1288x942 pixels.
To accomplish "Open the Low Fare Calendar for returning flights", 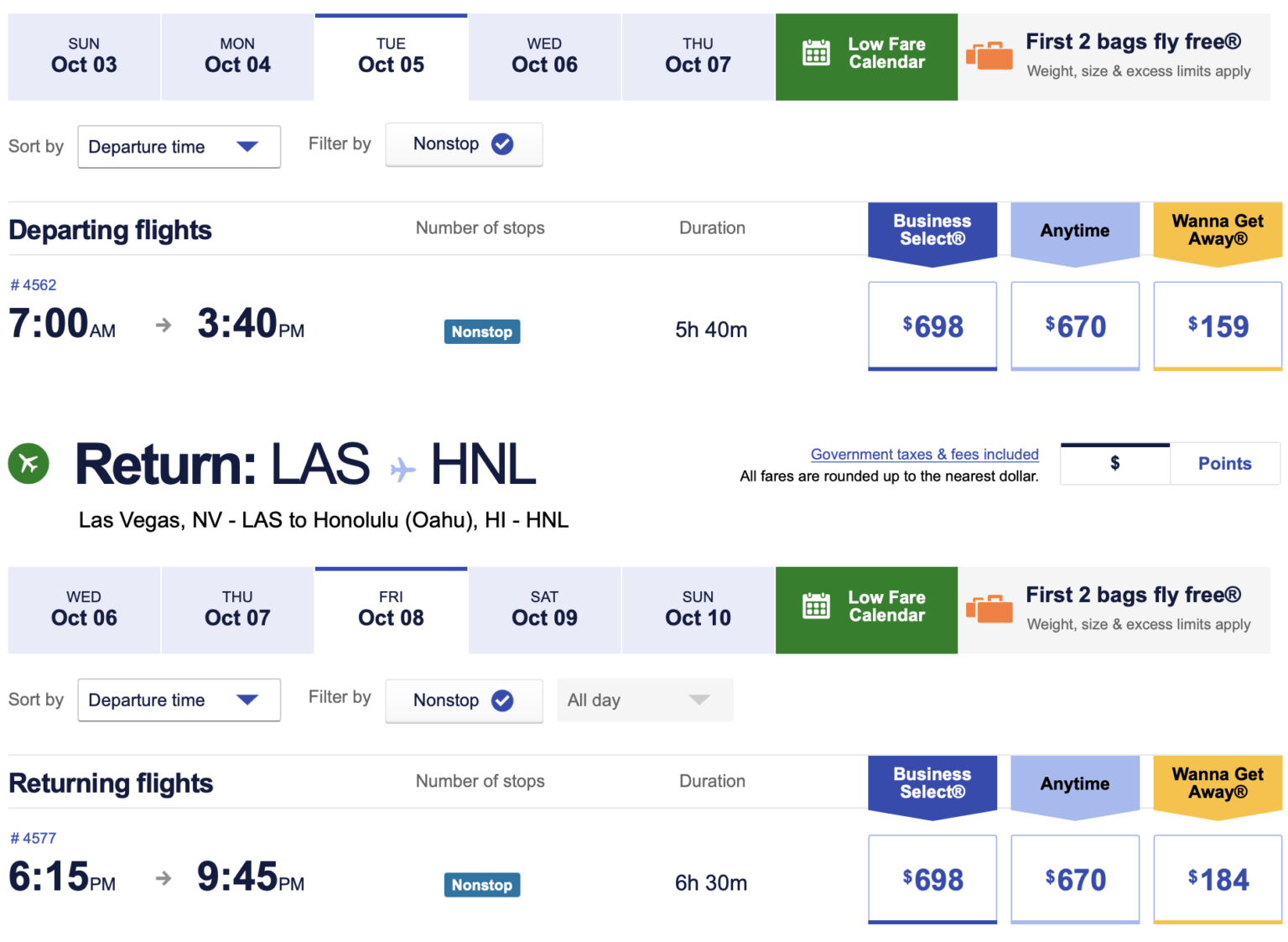I will click(x=866, y=610).
